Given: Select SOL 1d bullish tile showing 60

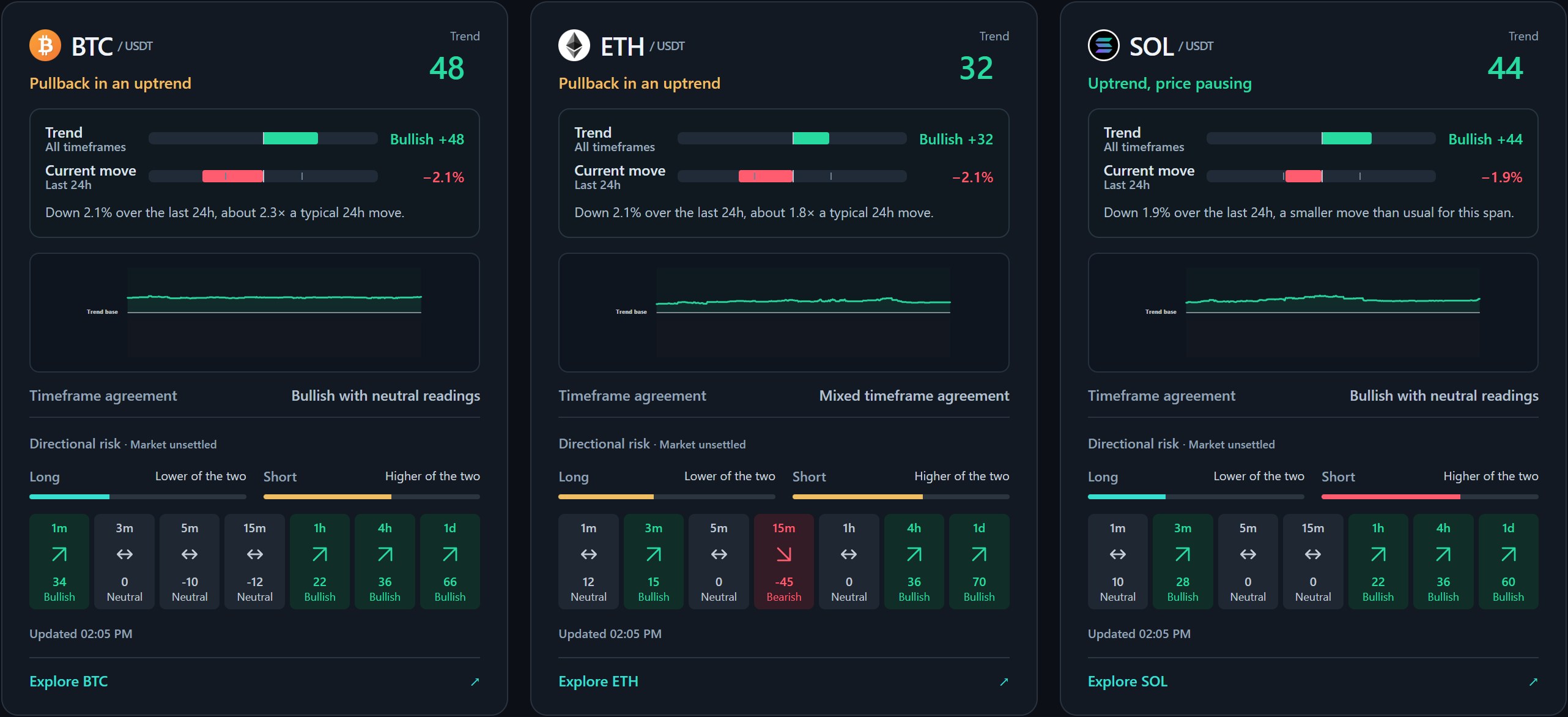Looking at the screenshot, I should [x=1509, y=562].
